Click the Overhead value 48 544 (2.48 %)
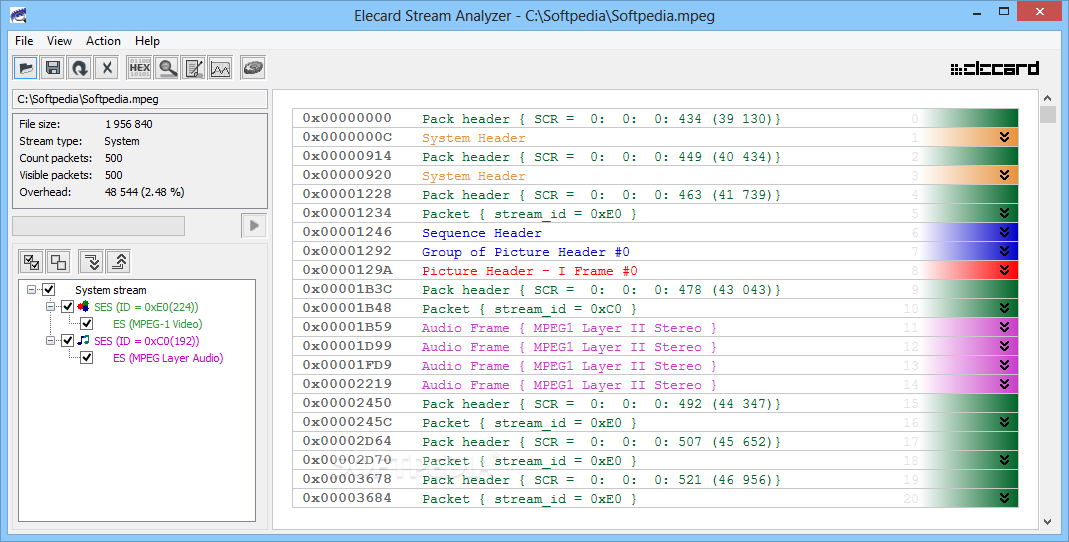Viewport: 1069px width, 542px height. [x=145, y=192]
